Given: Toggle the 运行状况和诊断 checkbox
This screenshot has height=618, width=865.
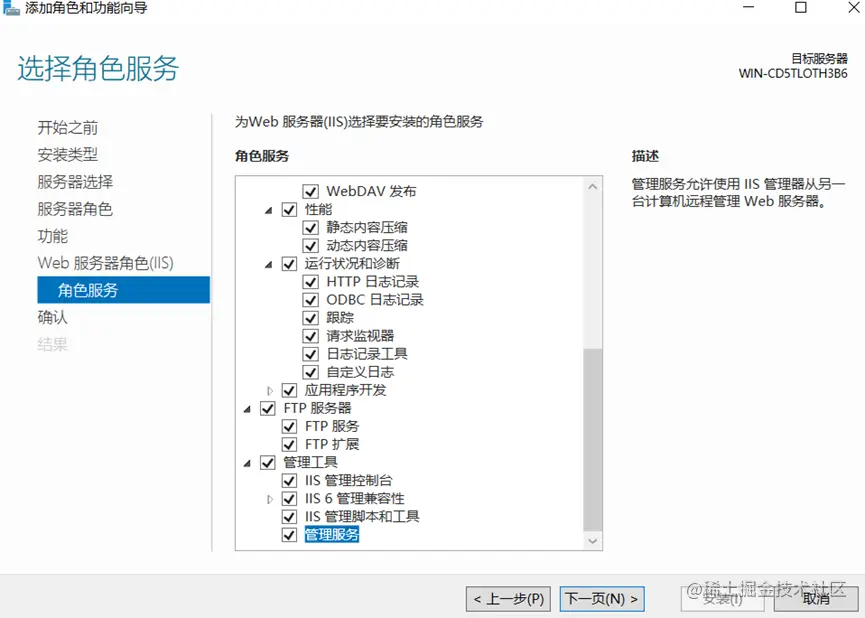Looking at the screenshot, I should coord(289,264).
